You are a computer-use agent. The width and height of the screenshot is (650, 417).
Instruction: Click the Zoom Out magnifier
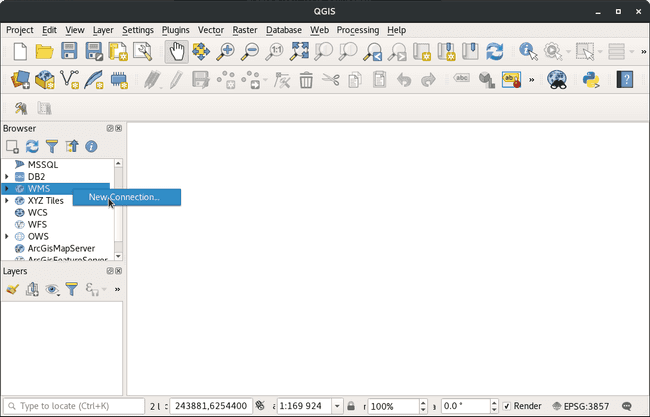(x=250, y=52)
